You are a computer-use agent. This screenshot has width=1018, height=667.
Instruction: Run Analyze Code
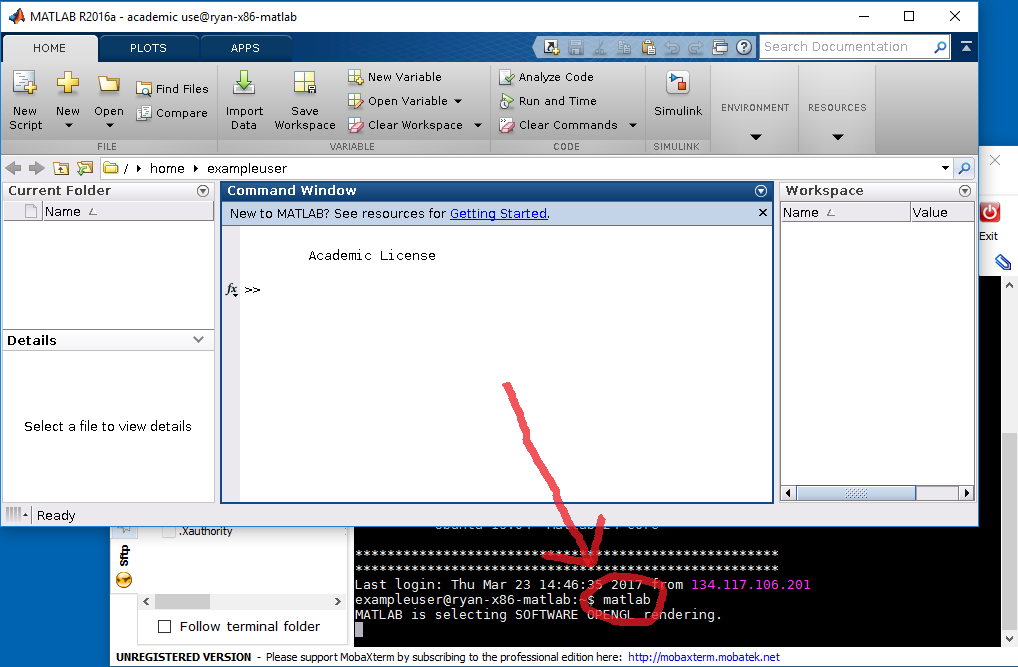pyautogui.click(x=546, y=77)
